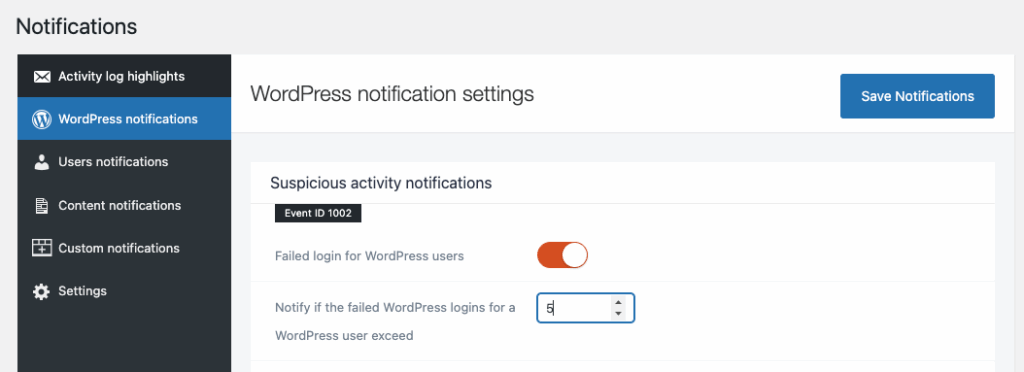Go to Users notifications
Screen dimensions: 1024x372
point(124,161)
